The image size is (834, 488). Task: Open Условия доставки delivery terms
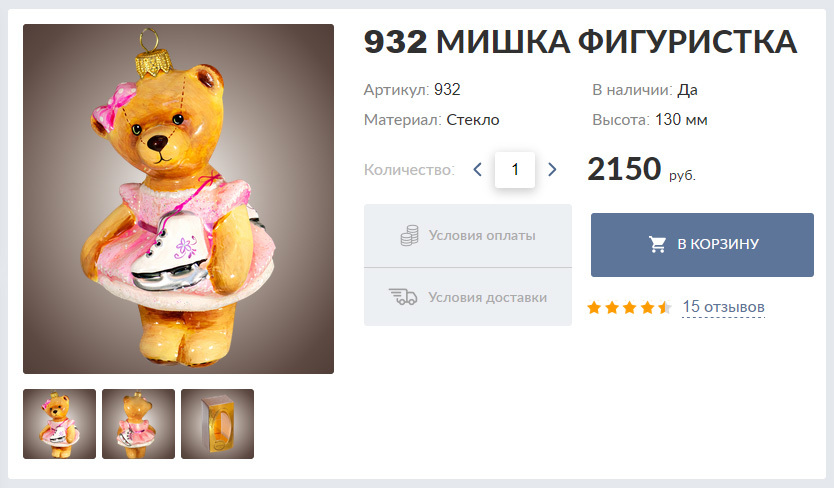468,297
